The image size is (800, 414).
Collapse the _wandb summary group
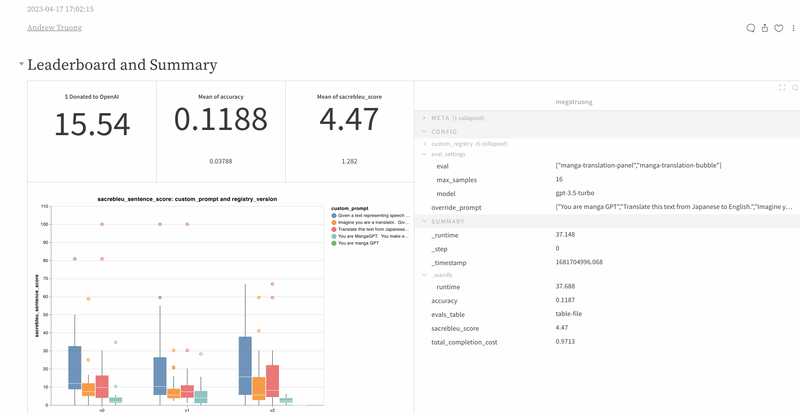click(424, 274)
